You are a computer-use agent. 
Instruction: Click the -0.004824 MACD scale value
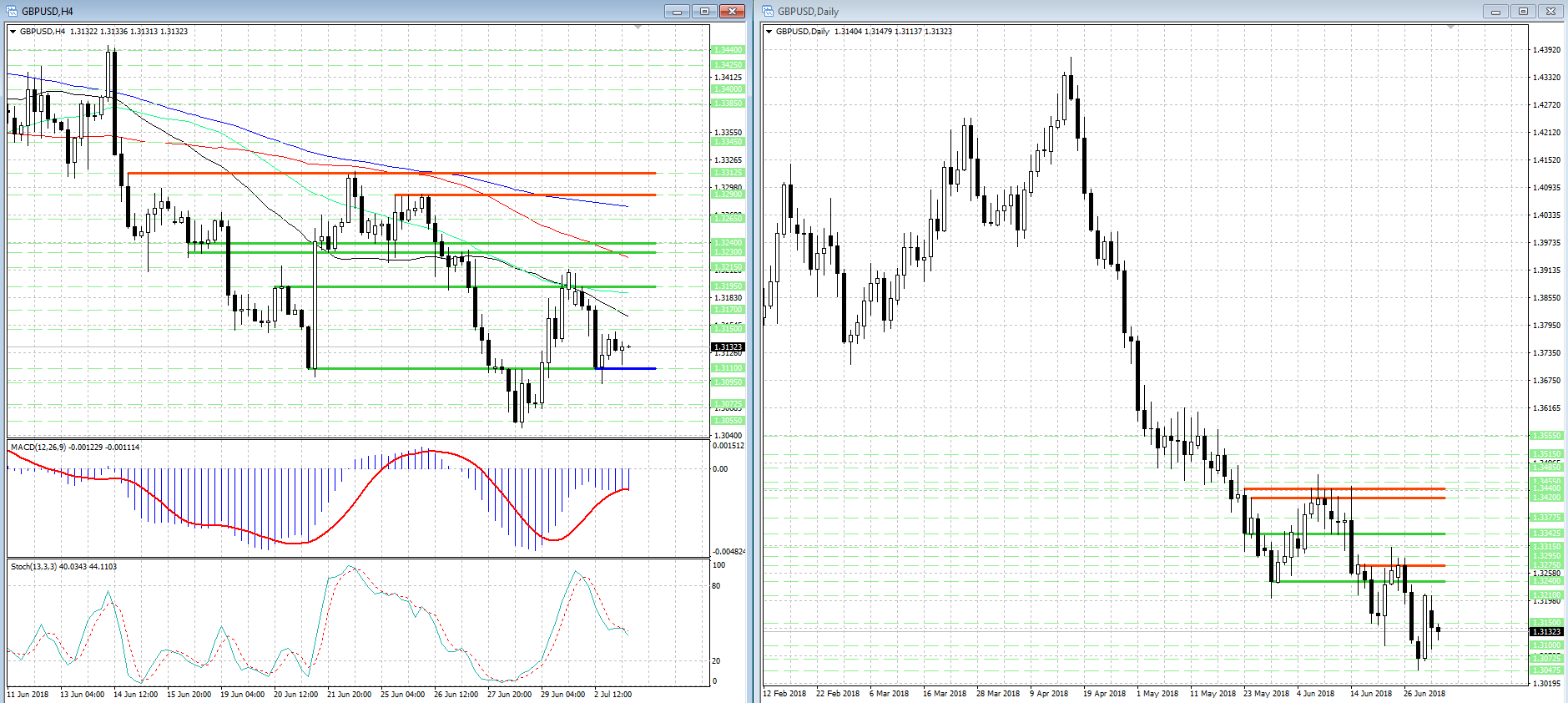(x=729, y=552)
